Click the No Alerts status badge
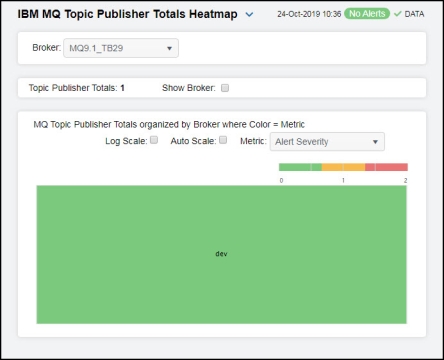The width and height of the screenshot is (444, 360). [367, 14]
